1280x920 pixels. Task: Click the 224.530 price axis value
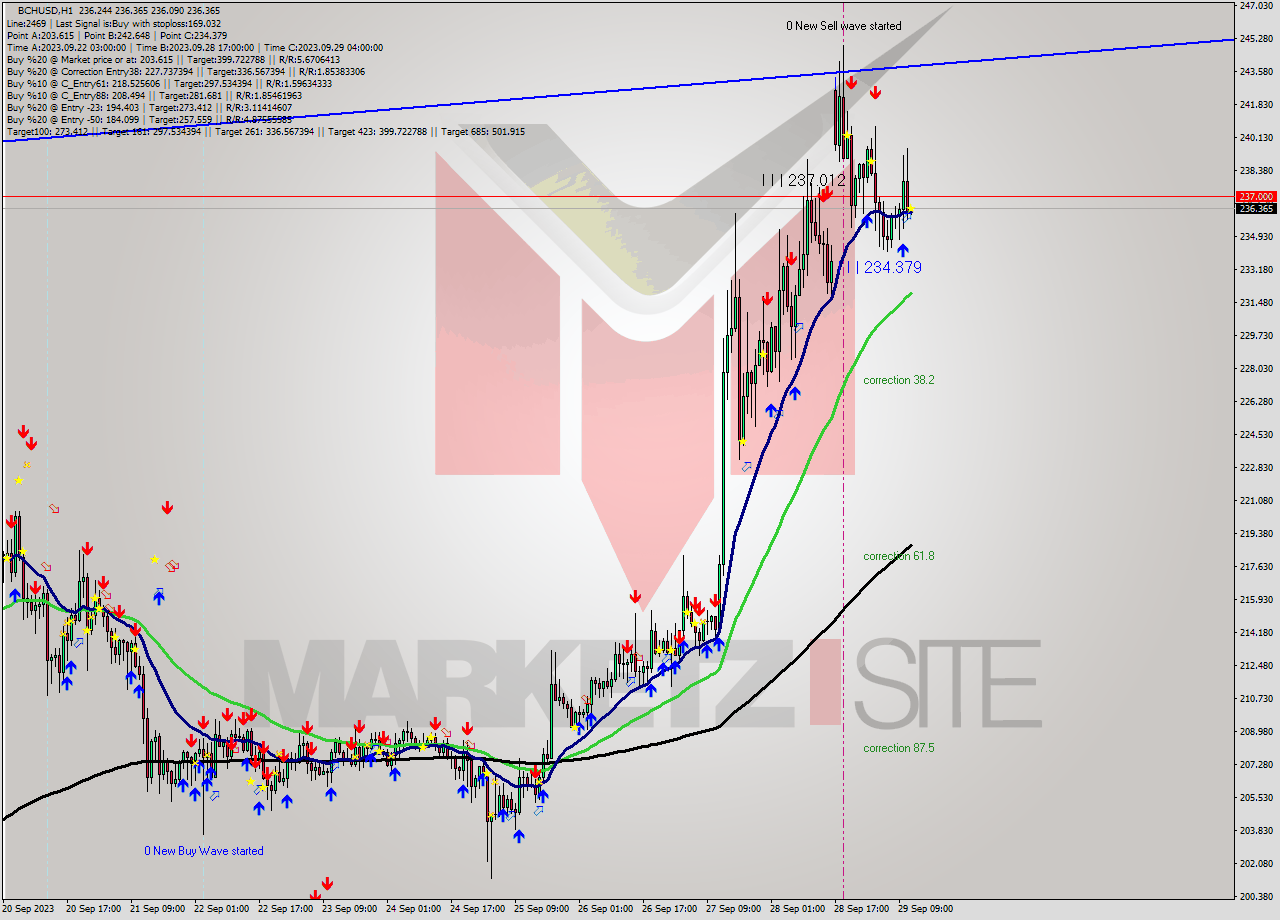(1255, 435)
